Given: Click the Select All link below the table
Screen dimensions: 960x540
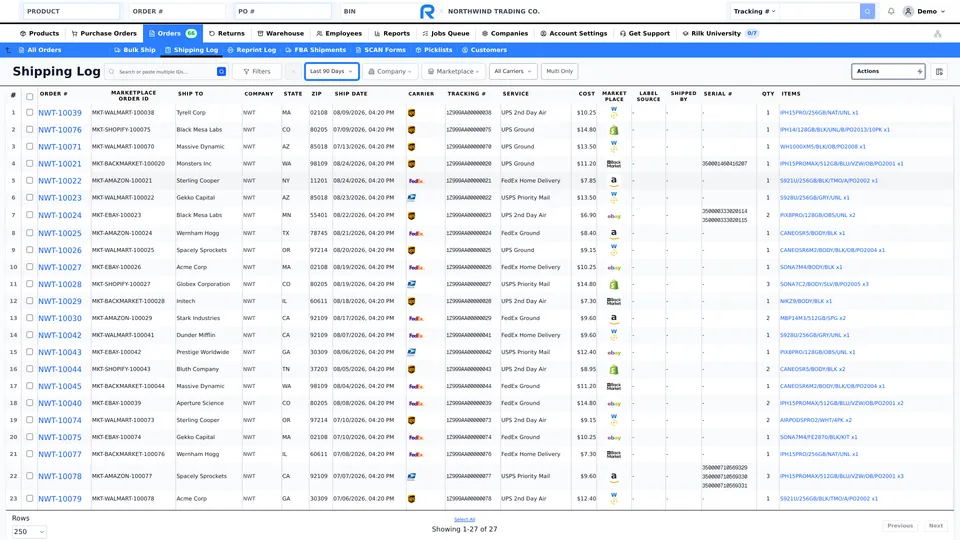Looking at the screenshot, I should pyautogui.click(x=464, y=520).
